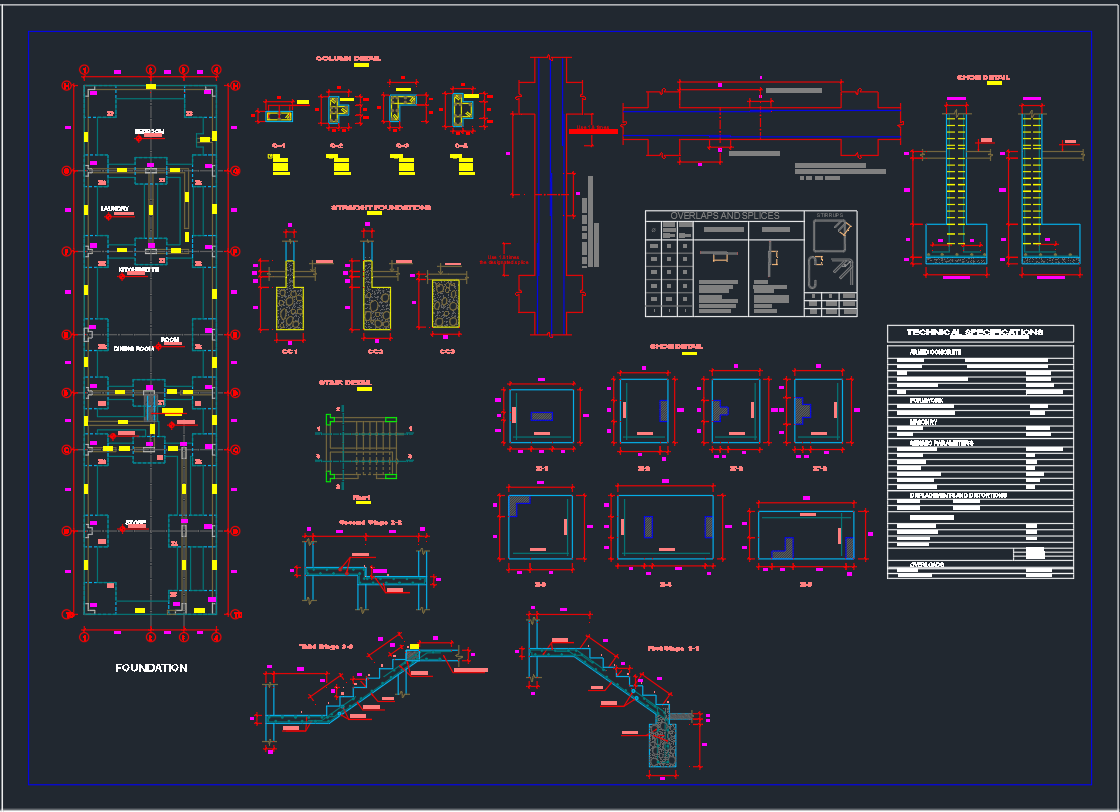Click the COLUMN DETAIL heading
The image size is (1120, 812).
click(x=349, y=59)
